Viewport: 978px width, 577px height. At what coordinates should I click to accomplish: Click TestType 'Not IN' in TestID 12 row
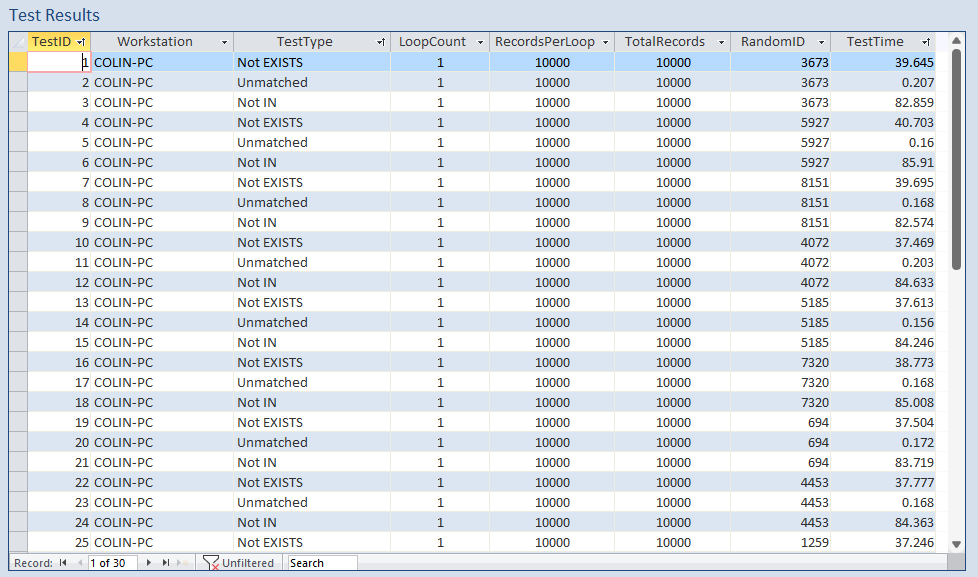[x=257, y=283]
